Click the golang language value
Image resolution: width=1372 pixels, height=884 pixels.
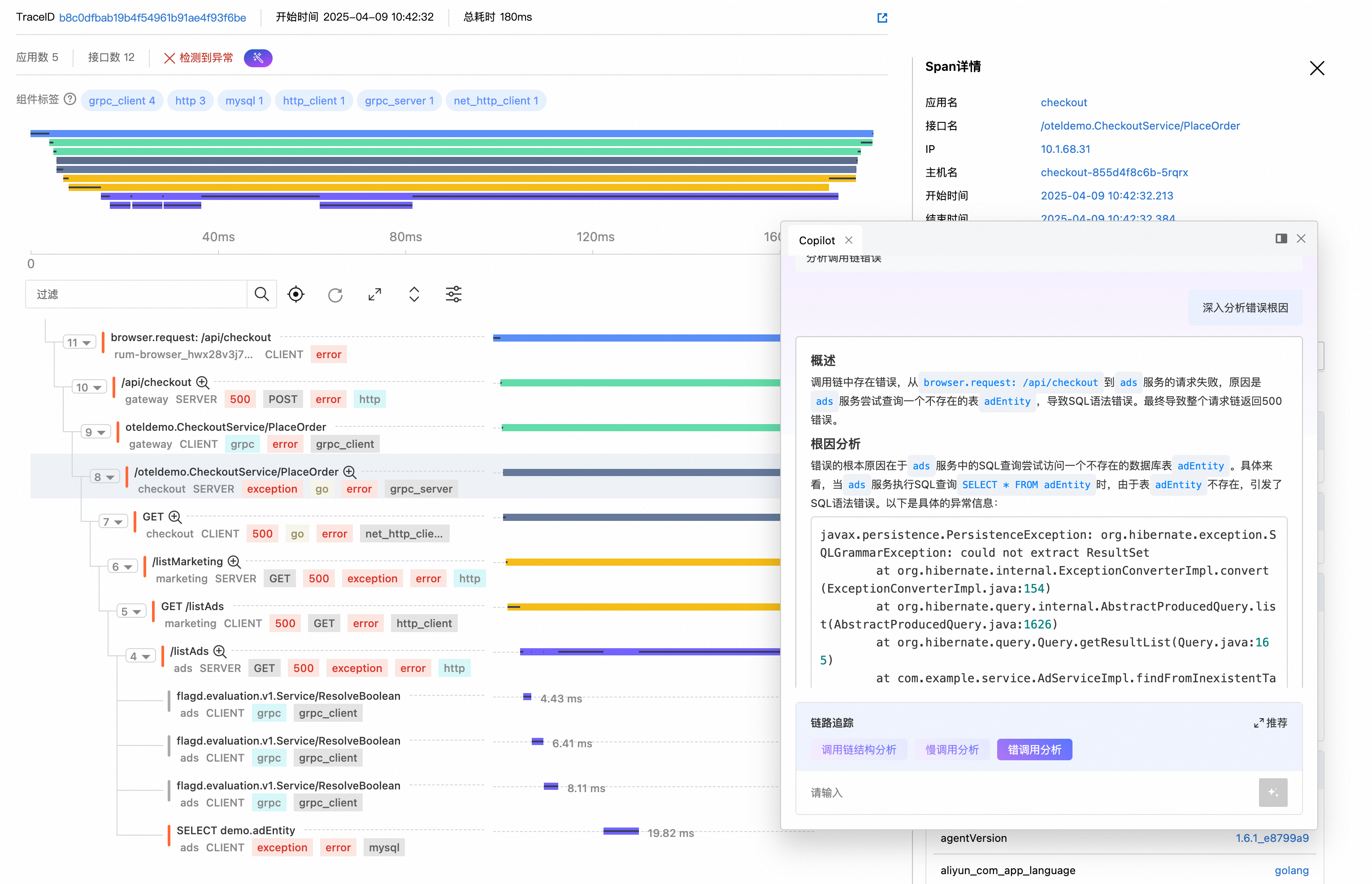coord(1291,870)
